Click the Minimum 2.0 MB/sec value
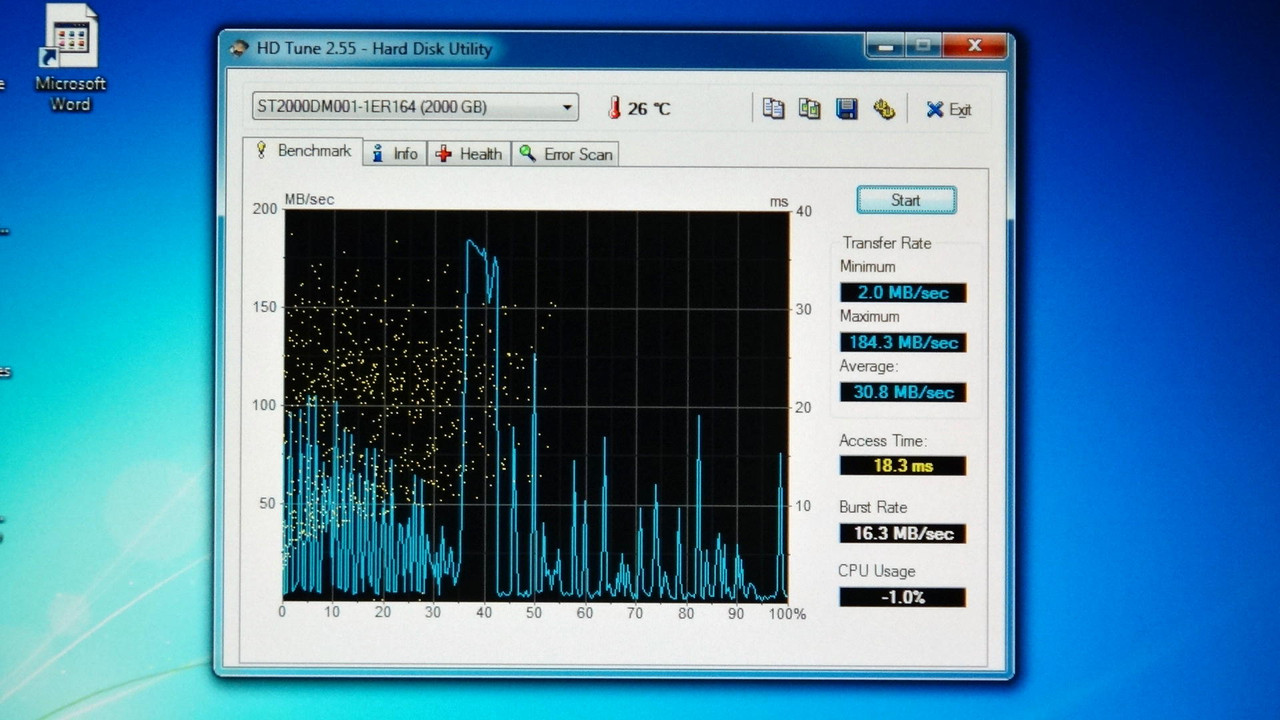Screen dimensions: 1280x720 pyautogui.click(x=903, y=293)
